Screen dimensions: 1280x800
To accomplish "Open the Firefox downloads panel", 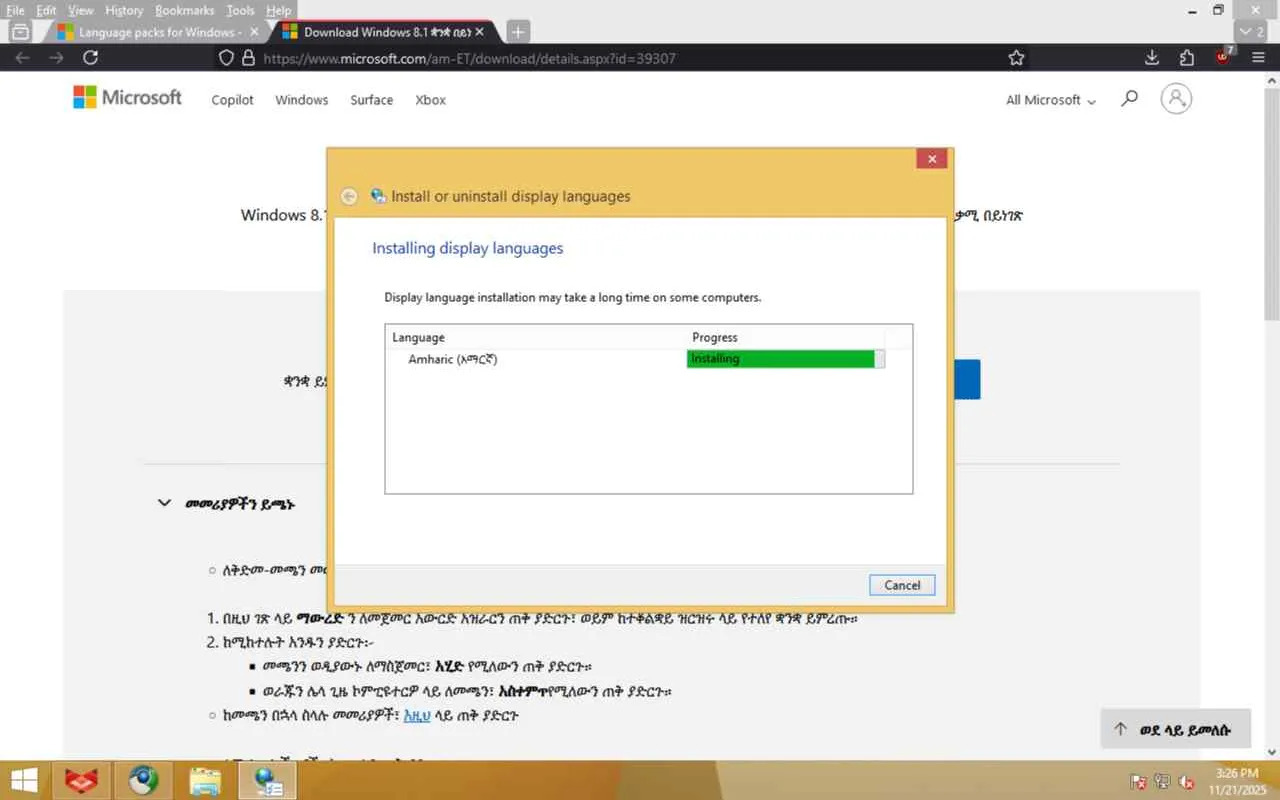I will pyautogui.click(x=1152, y=58).
